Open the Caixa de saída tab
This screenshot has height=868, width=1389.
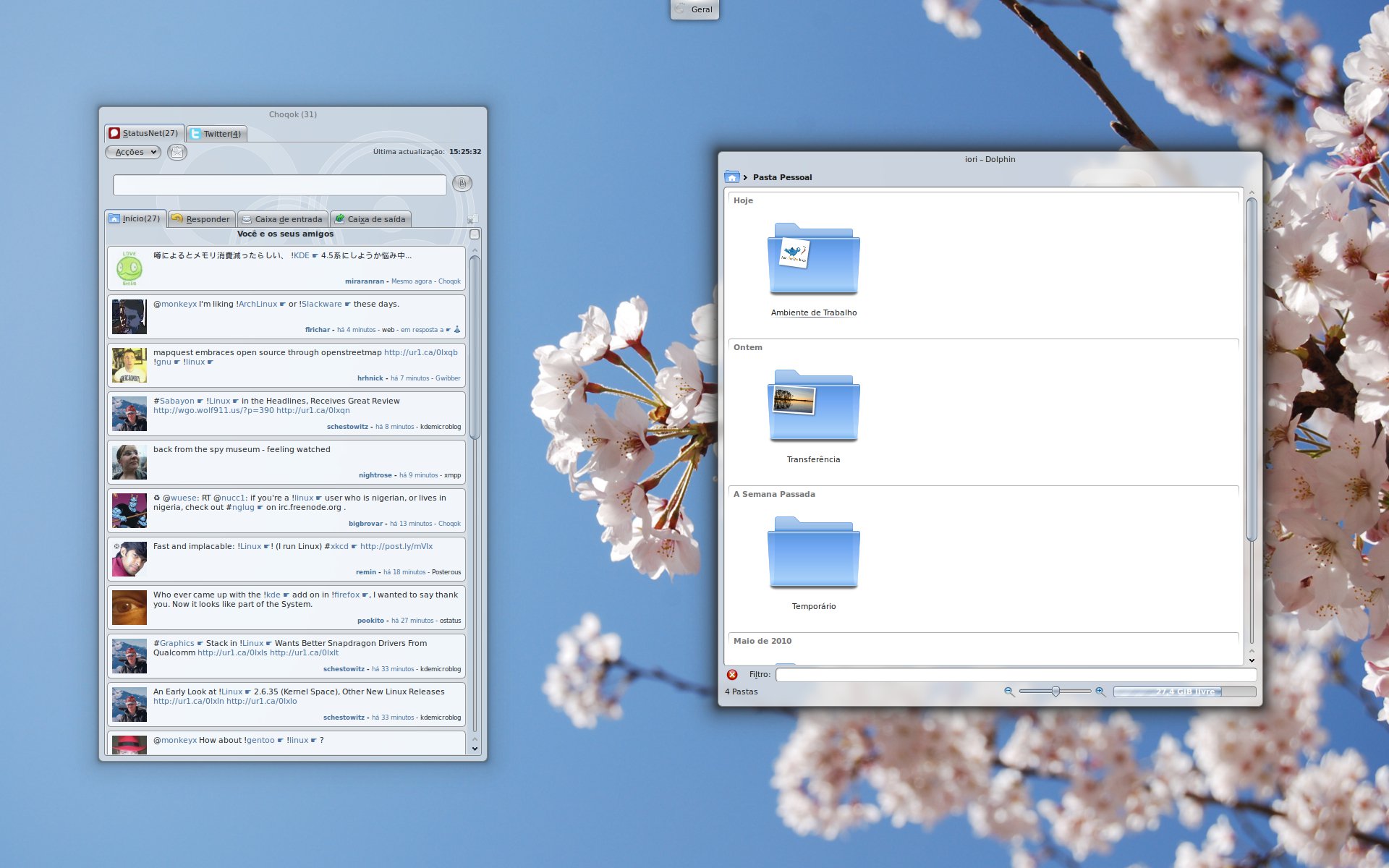tap(370, 219)
